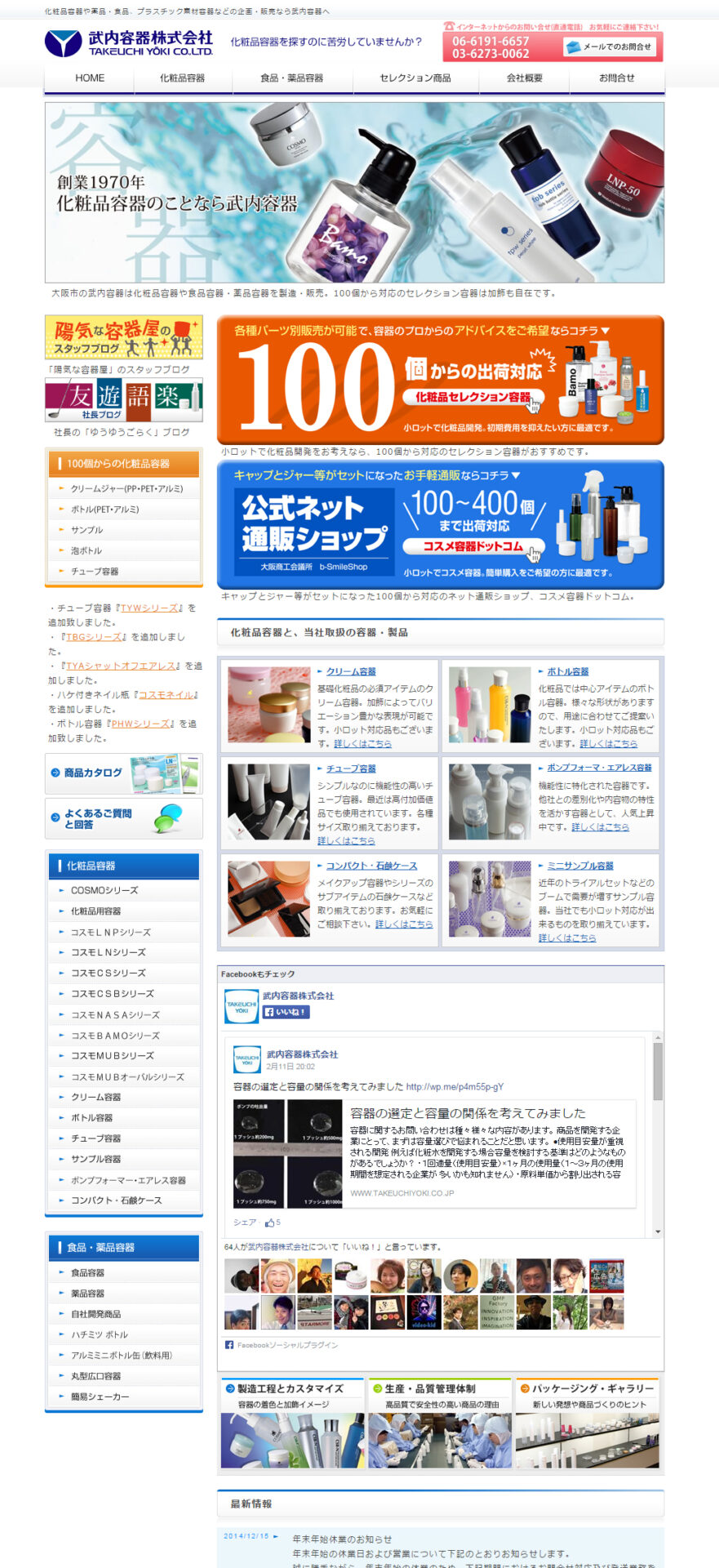Open the 会社概要 navigation tab

(x=524, y=78)
